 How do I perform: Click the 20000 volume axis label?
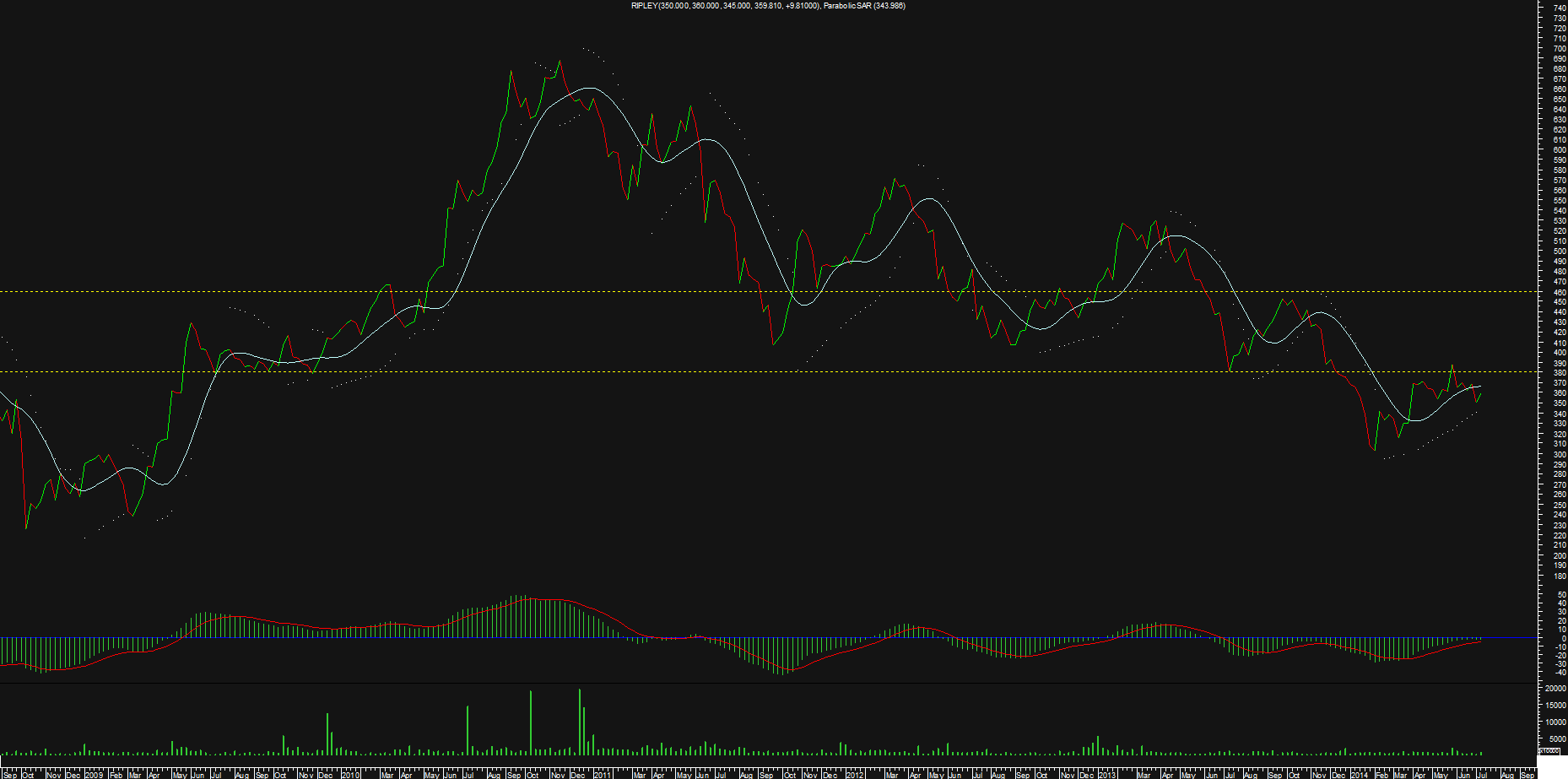tap(1555, 690)
